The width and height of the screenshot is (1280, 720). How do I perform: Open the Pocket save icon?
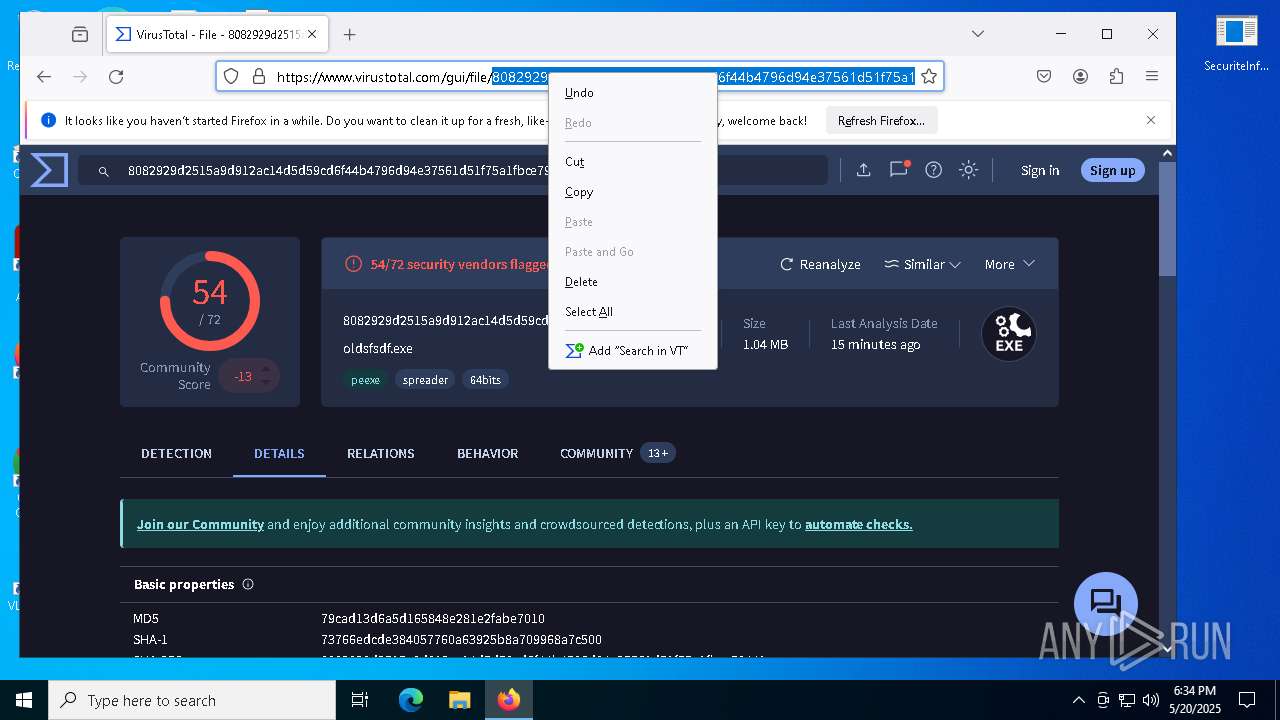pos(1044,76)
